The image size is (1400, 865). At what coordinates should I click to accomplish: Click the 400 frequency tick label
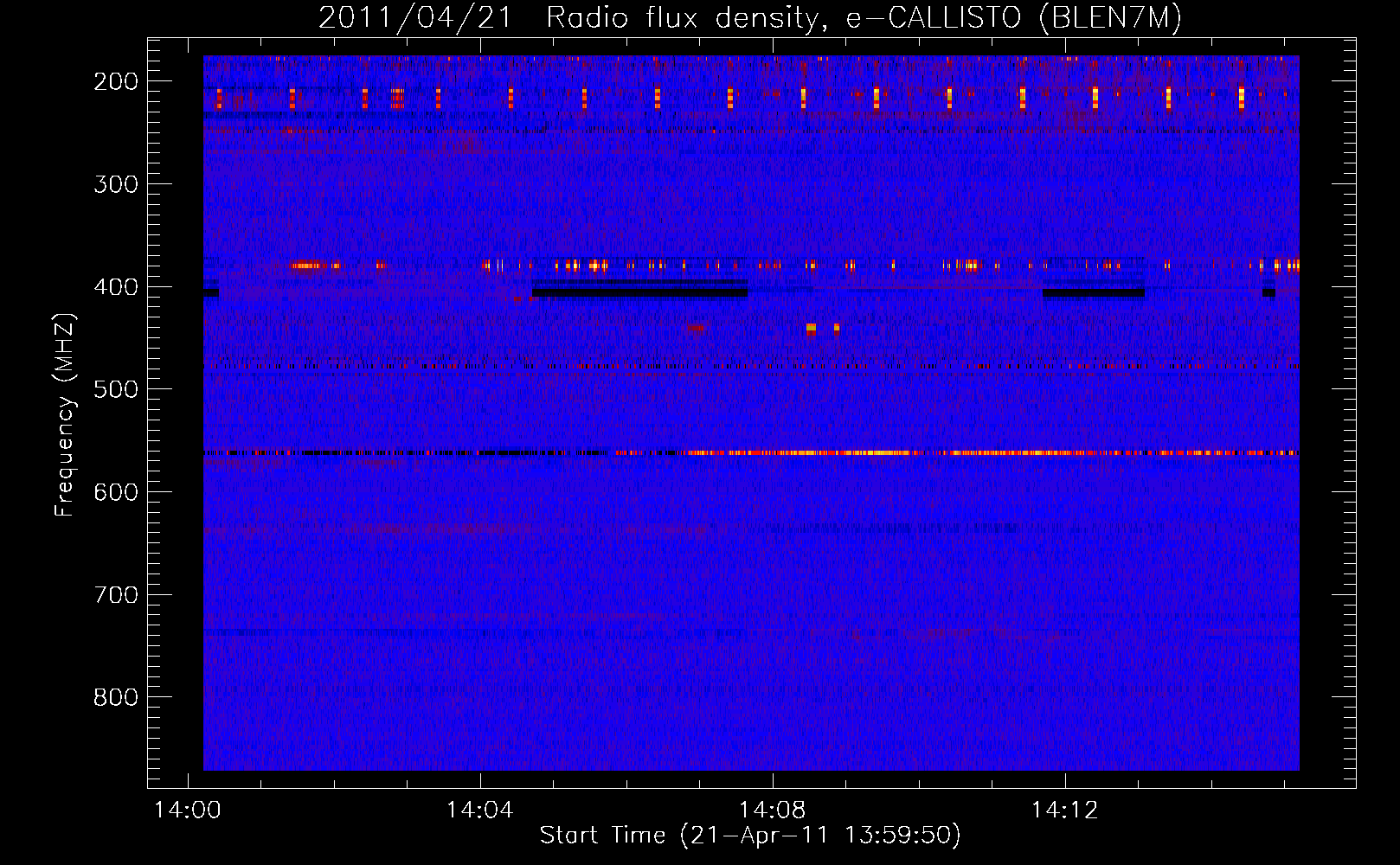coord(116,287)
